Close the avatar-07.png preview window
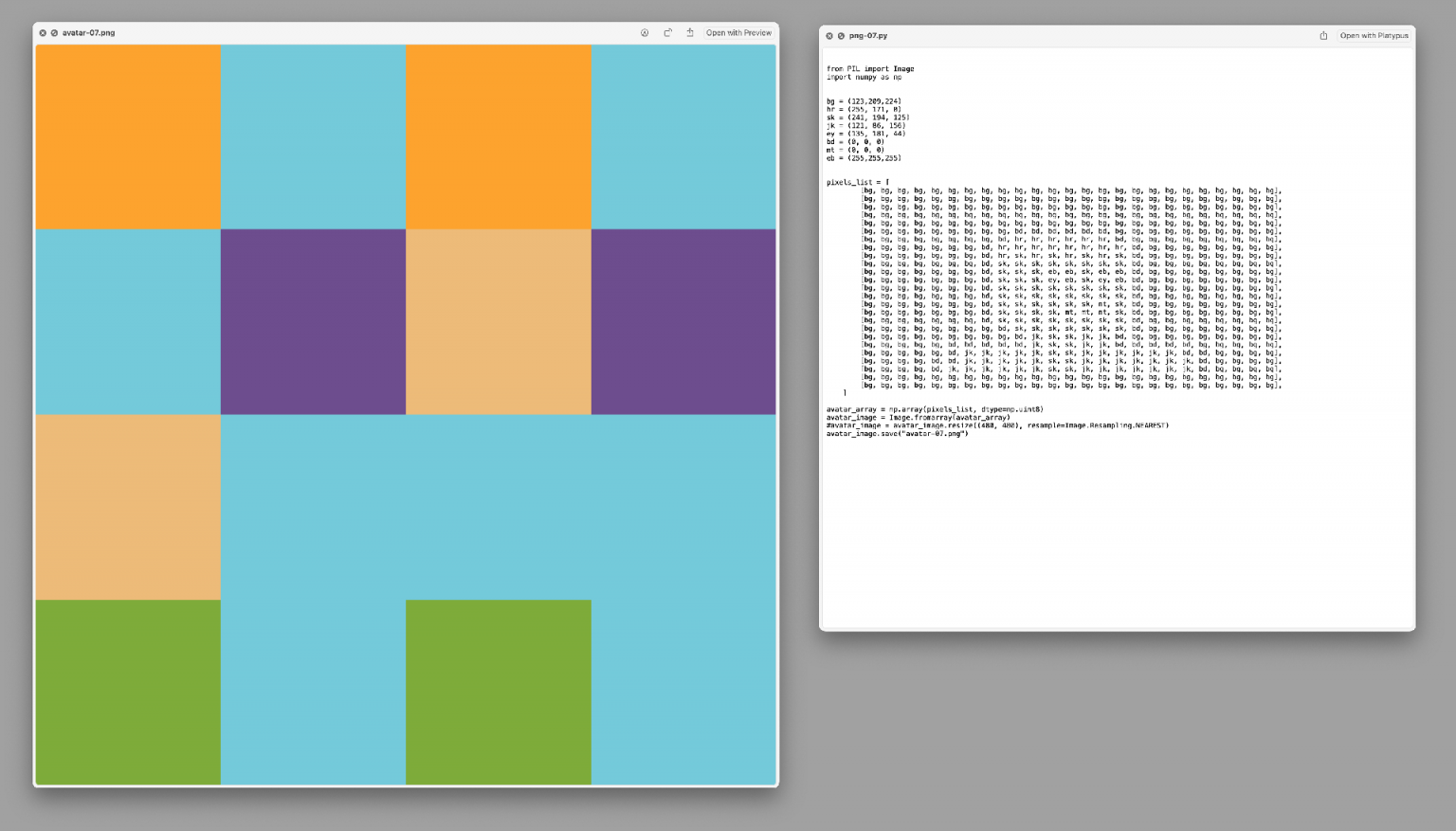 click(43, 32)
